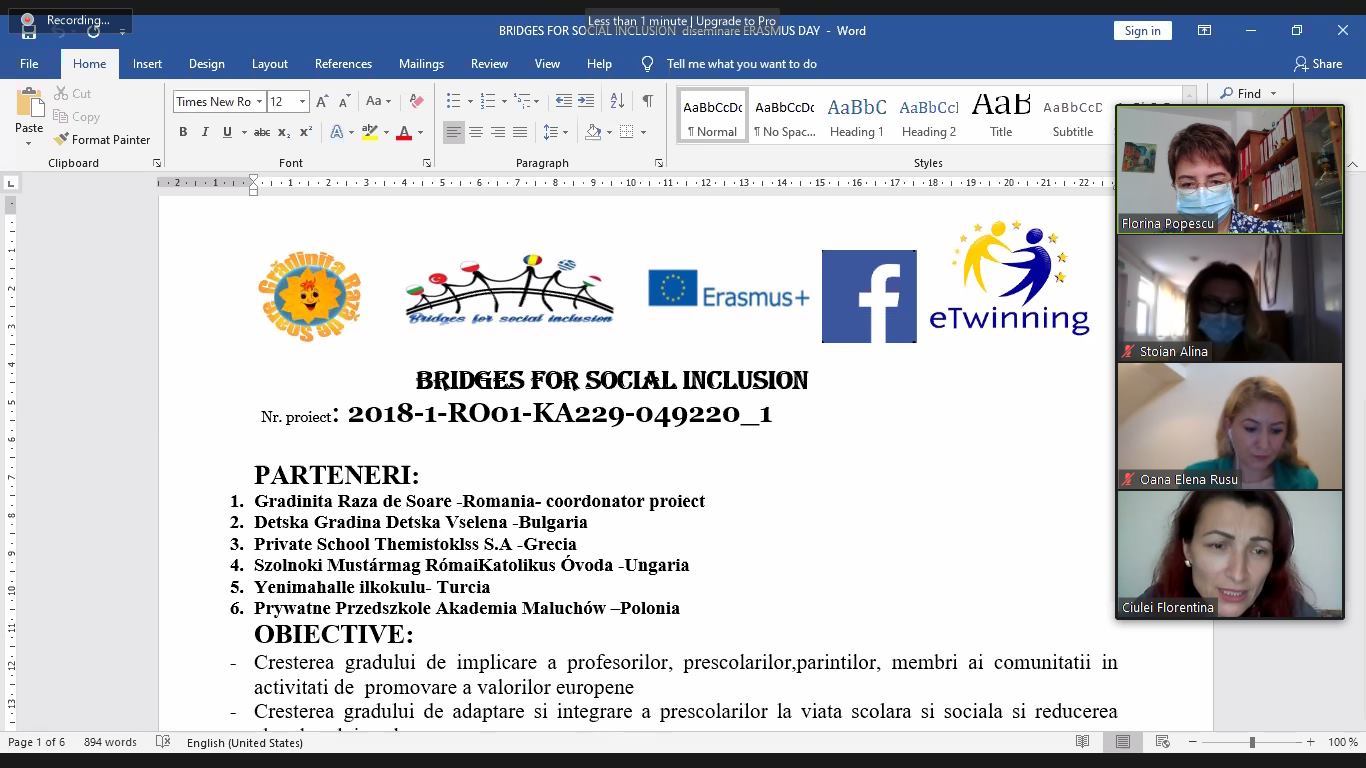Switch to the Insert tab
This screenshot has width=1366, height=768.
click(147, 63)
